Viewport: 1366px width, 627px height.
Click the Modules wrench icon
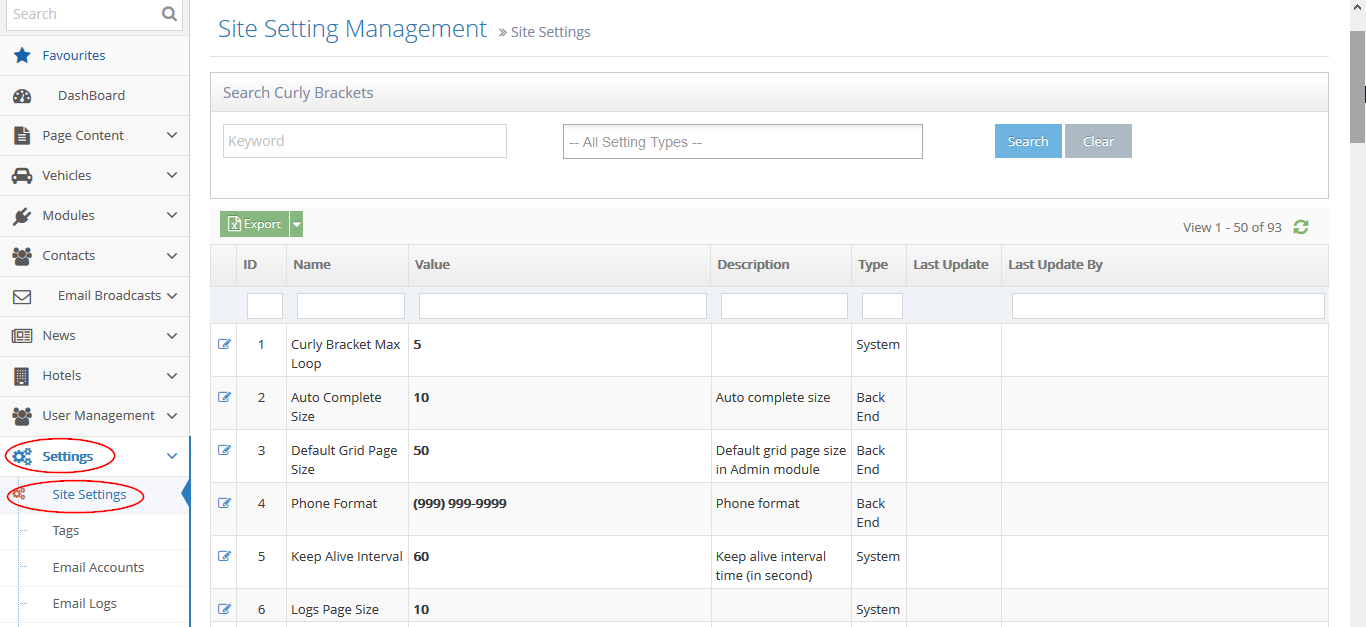21,215
